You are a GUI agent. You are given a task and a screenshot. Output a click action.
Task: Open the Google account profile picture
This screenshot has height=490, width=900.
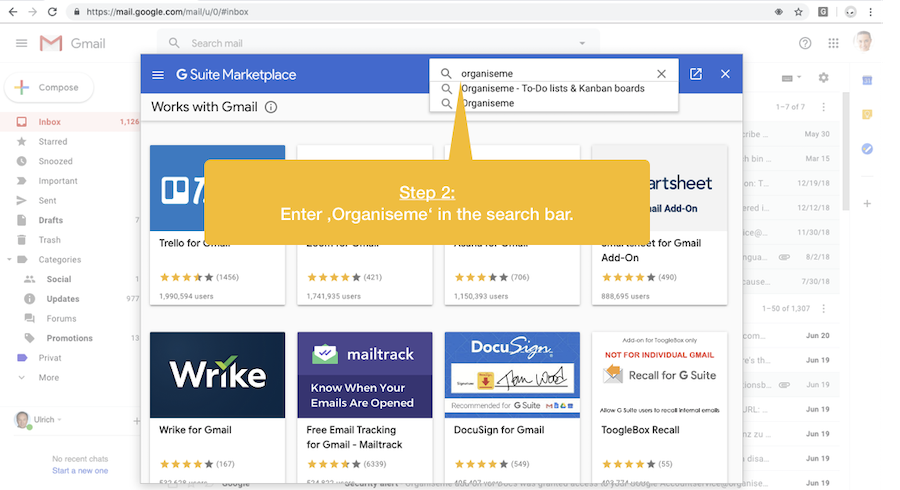coord(863,42)
